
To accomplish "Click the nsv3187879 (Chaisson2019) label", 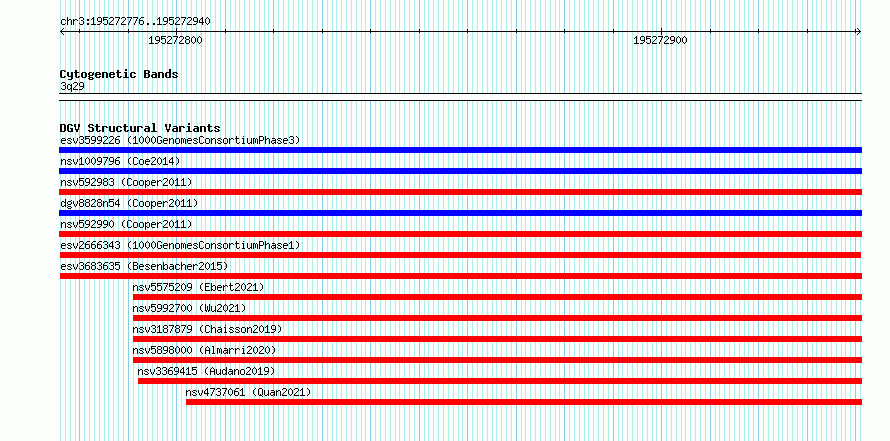I will click(x=207, y=329).
